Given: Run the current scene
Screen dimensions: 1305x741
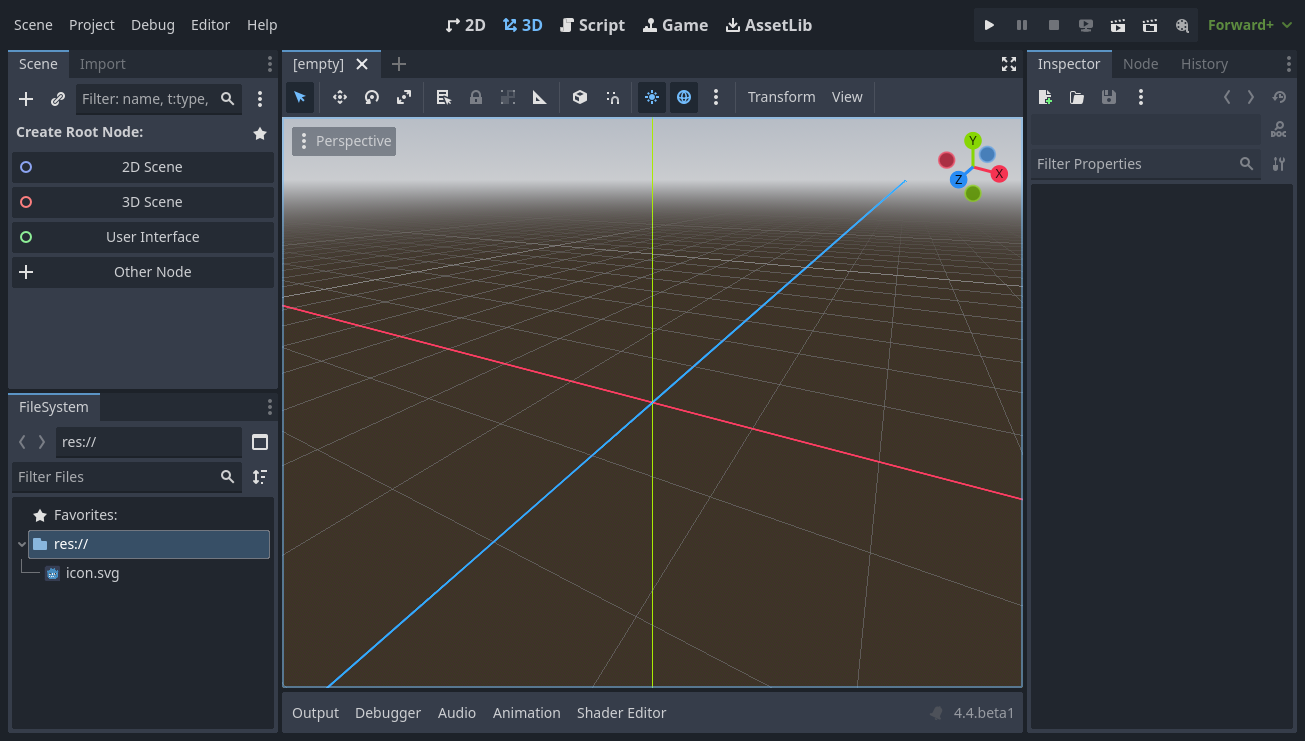Looking at the screenshot, I should click(x=1117, y=25).
